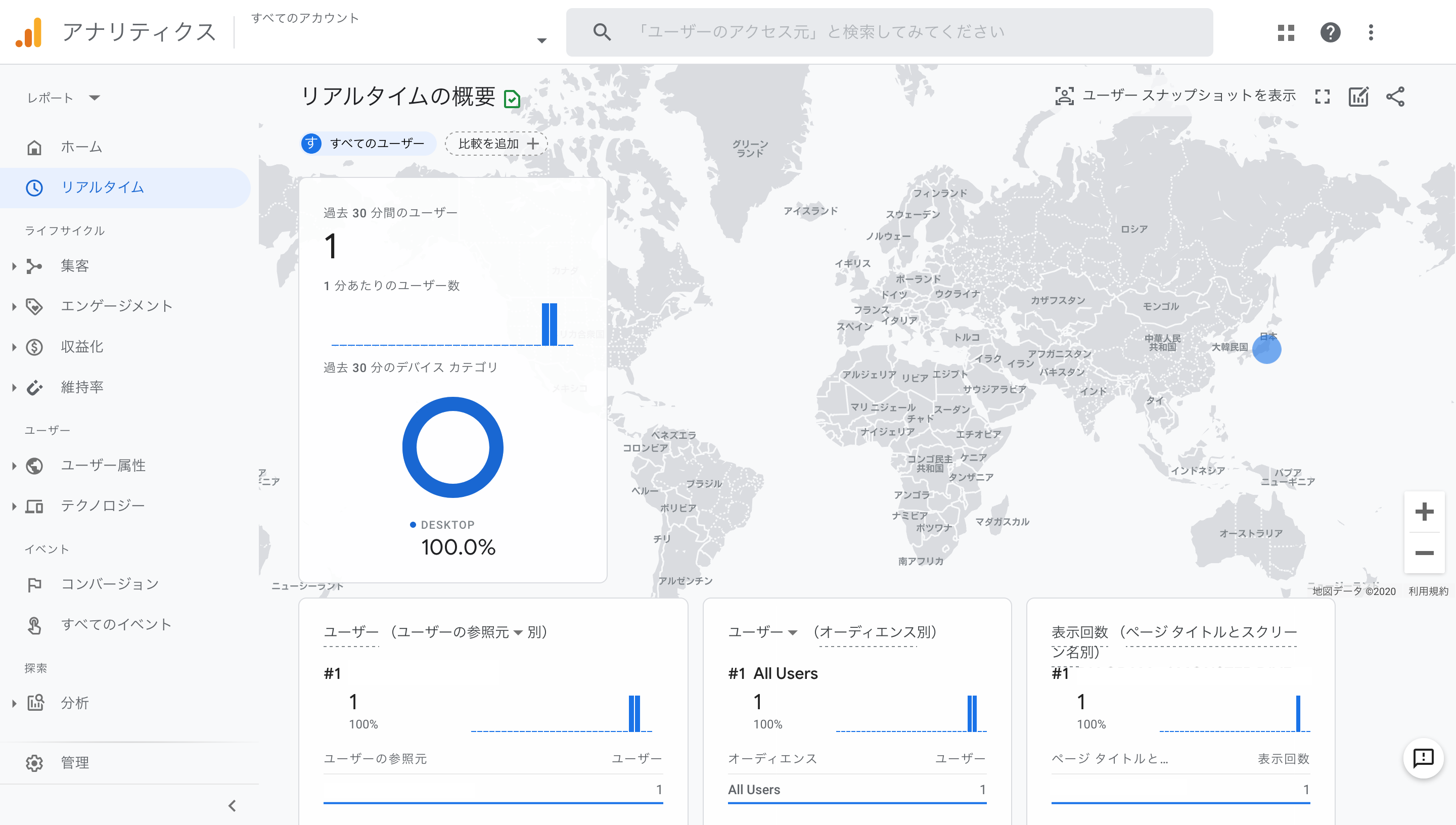Focus the search input field

click(x=889, y=32)
